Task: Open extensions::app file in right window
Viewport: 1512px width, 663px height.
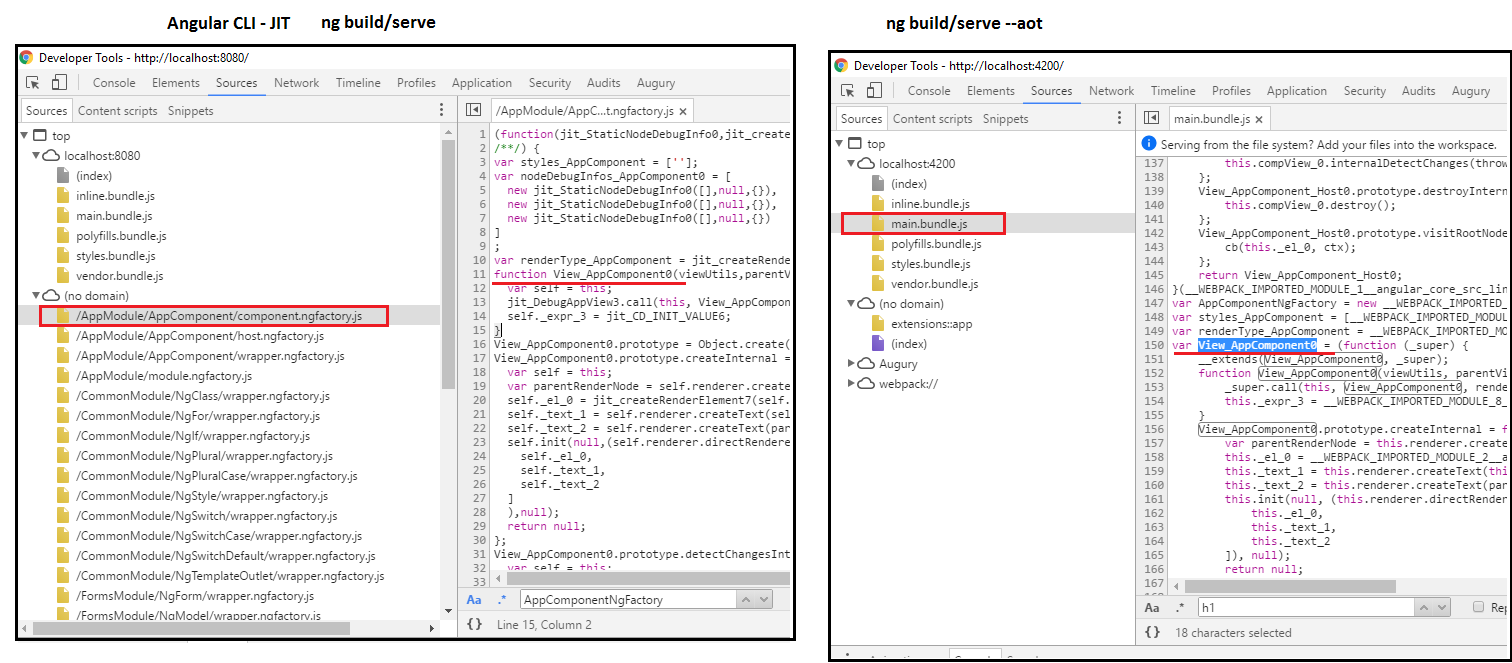Action: [x=921, y=324]
